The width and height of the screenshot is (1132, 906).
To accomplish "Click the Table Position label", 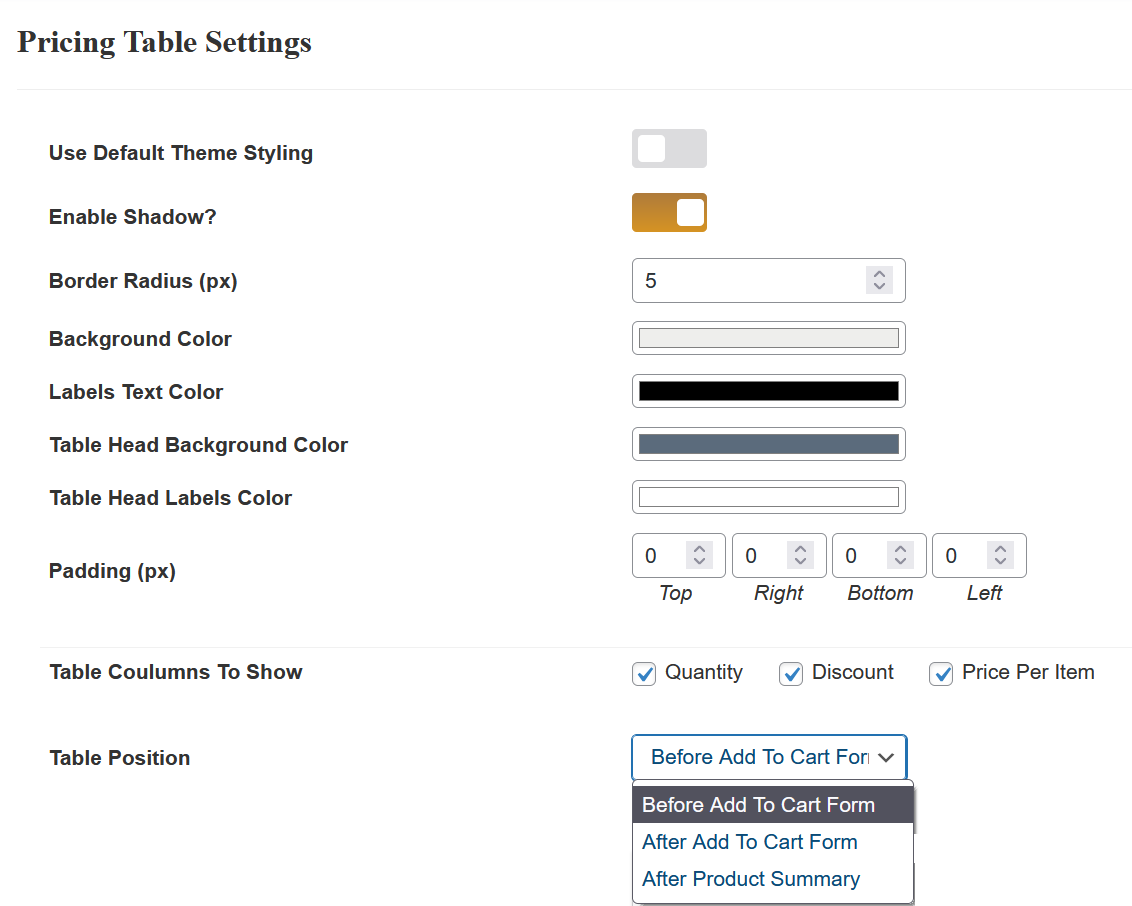I will click(x=120, y=758).
